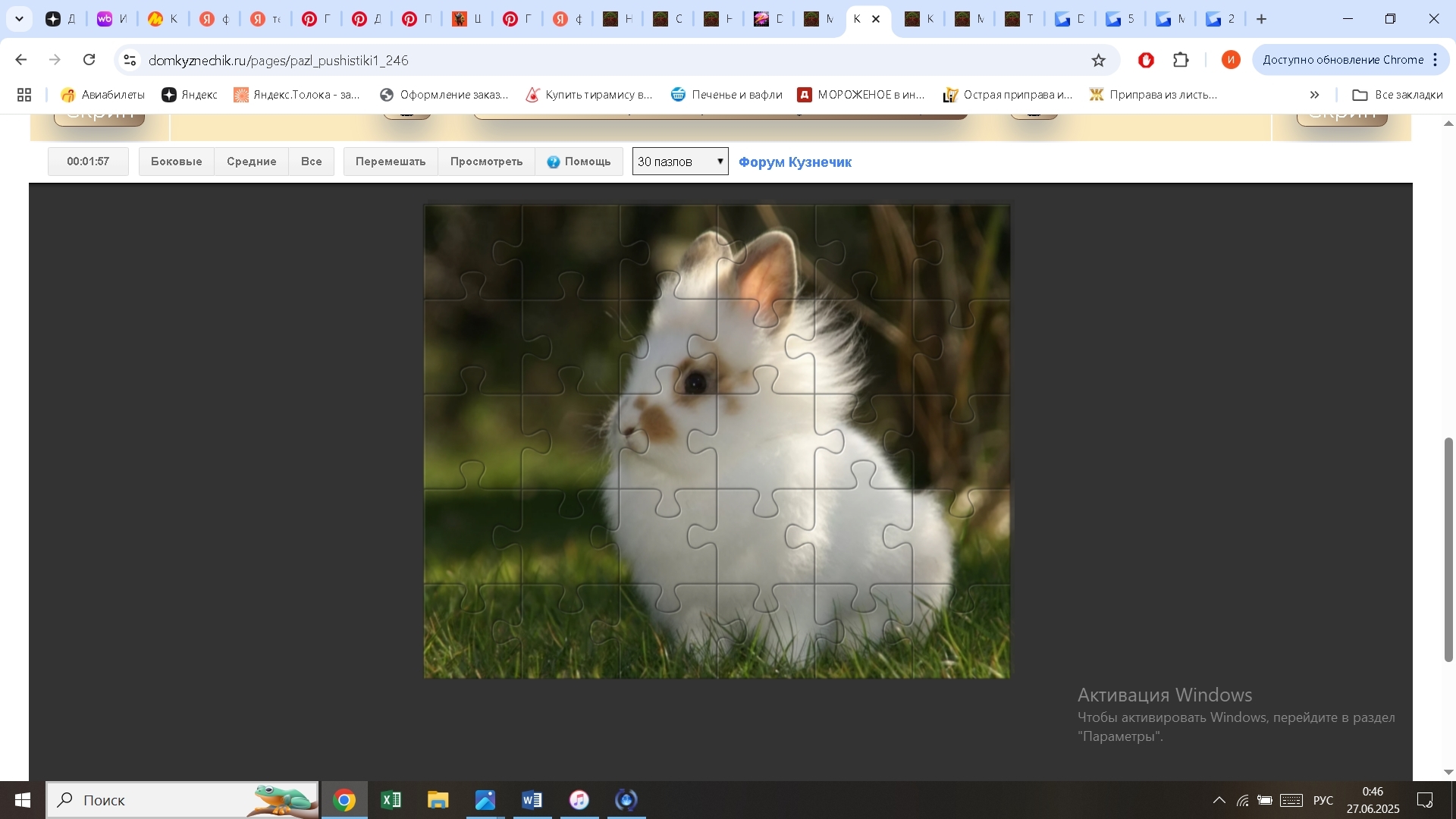Open a new browser tab

[1262, 19]
